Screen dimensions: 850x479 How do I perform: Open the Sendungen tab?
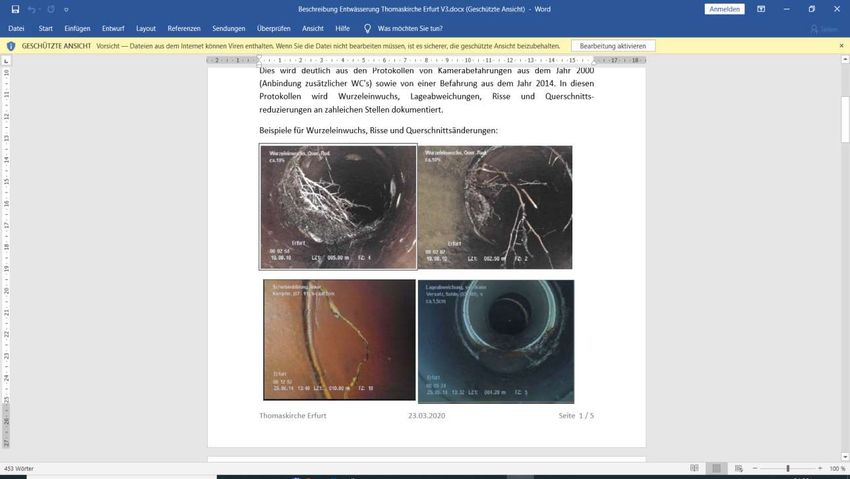pyautogui.click(x=229, y=28)
